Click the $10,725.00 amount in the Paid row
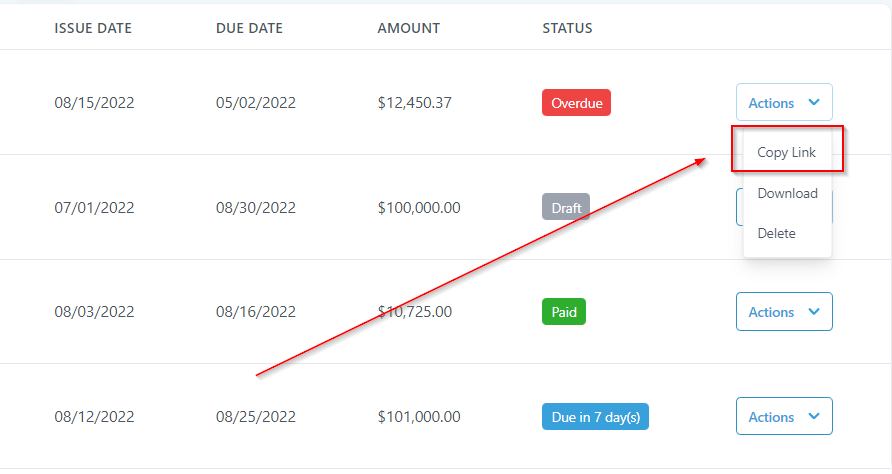The height and width of the screenshot is (474, 892). (x=414, y=312)
